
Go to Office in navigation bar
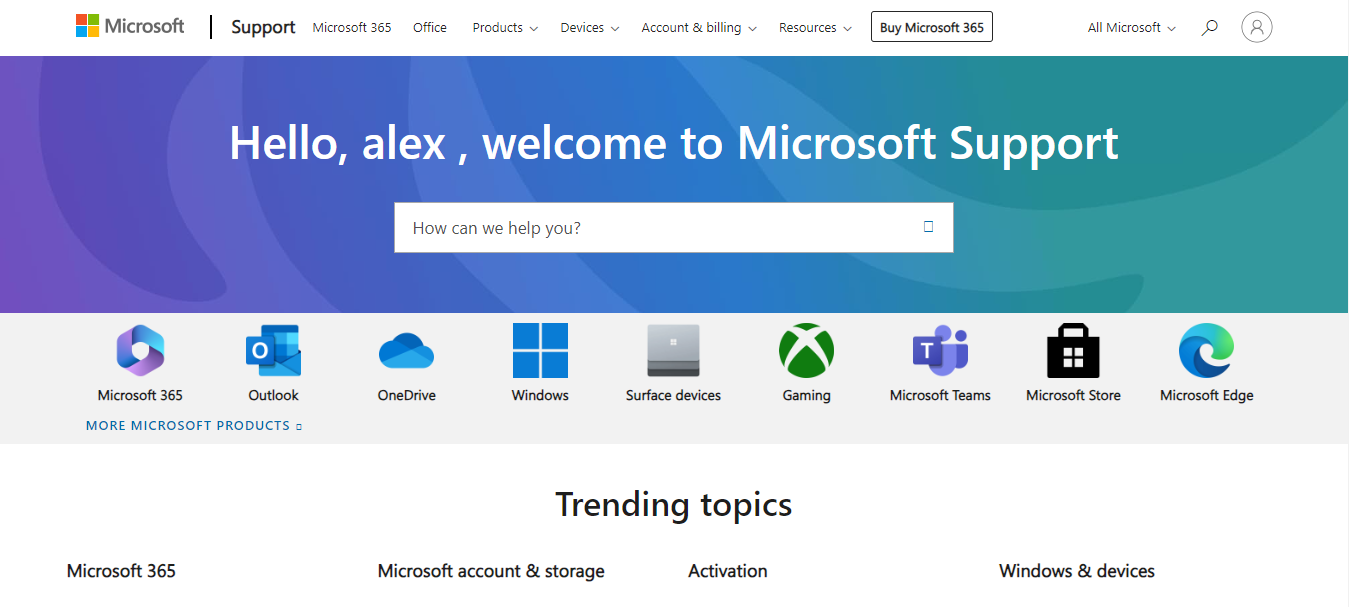click(x=430, y=28)
